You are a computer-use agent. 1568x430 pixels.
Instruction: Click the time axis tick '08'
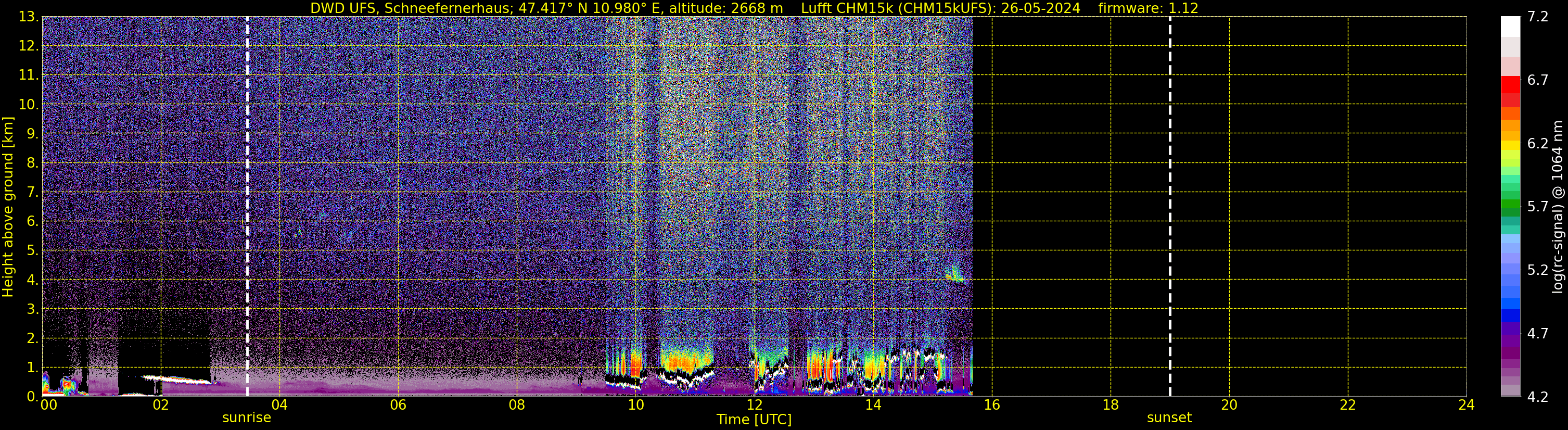[517, 405]
